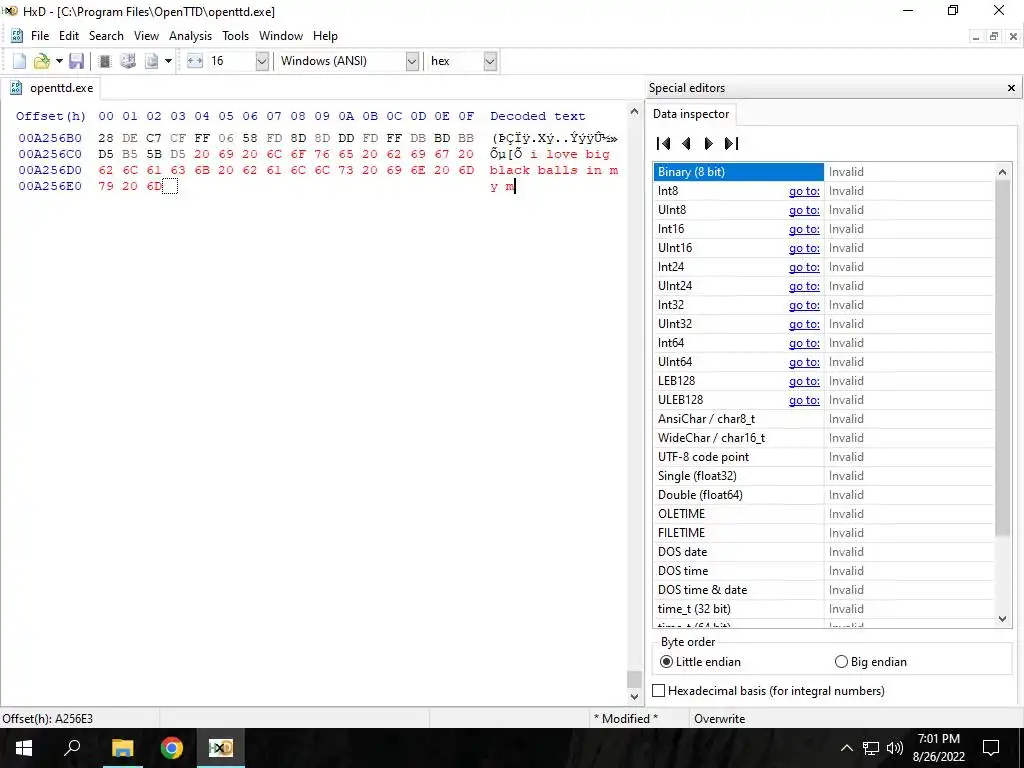Restore the inner document window
This screenshot has width=1024, height=768.
[x=993, y=37]
